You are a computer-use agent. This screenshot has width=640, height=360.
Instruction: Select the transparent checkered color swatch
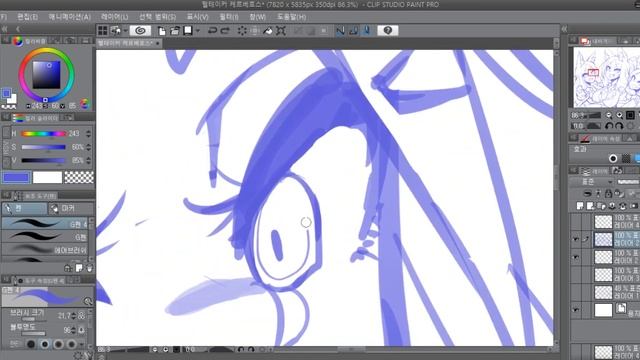79,177
